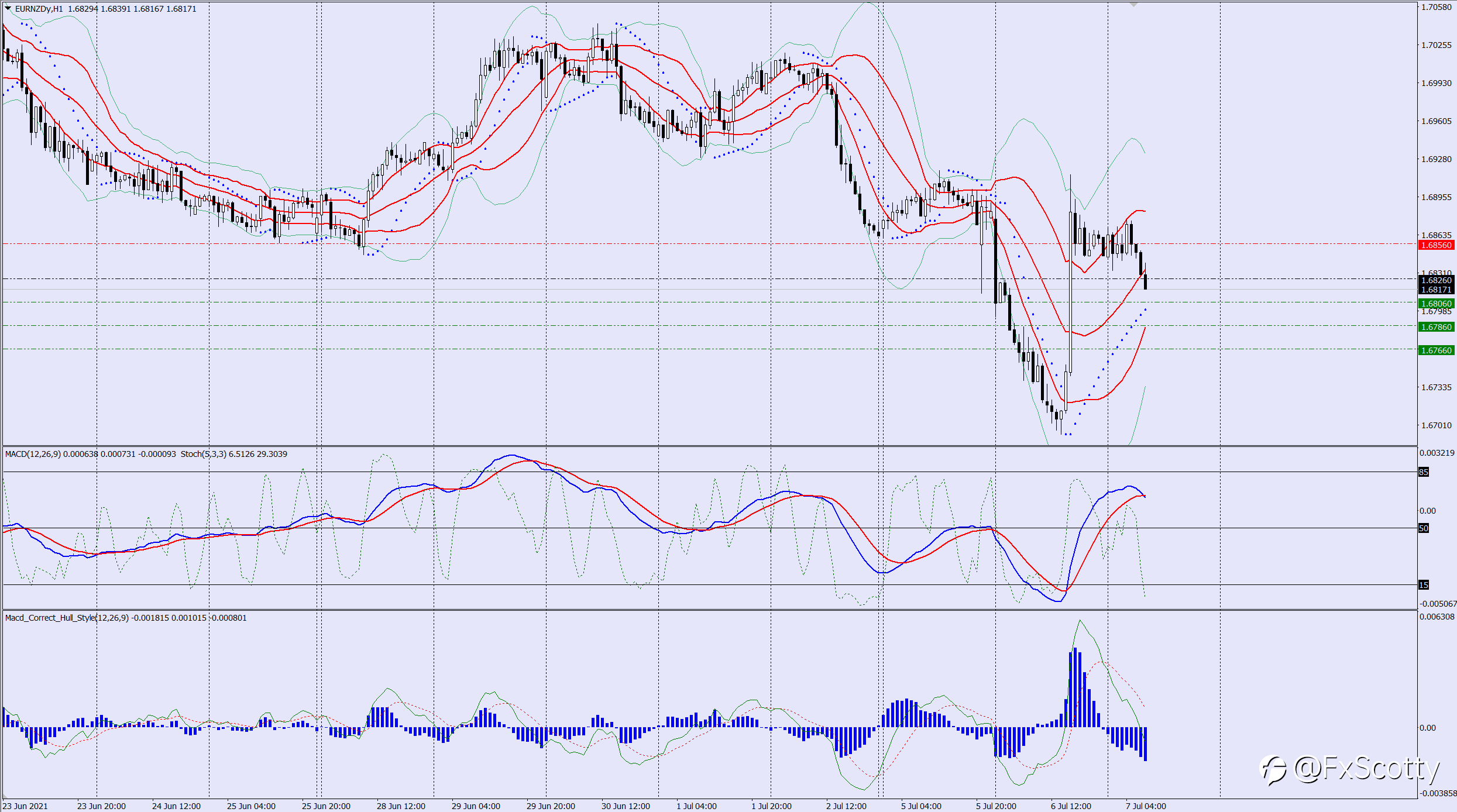The width and height of the screenshot is (1457, 812).
Task: Click the gray chart shift marker at top
Action: pos(1133,5)
